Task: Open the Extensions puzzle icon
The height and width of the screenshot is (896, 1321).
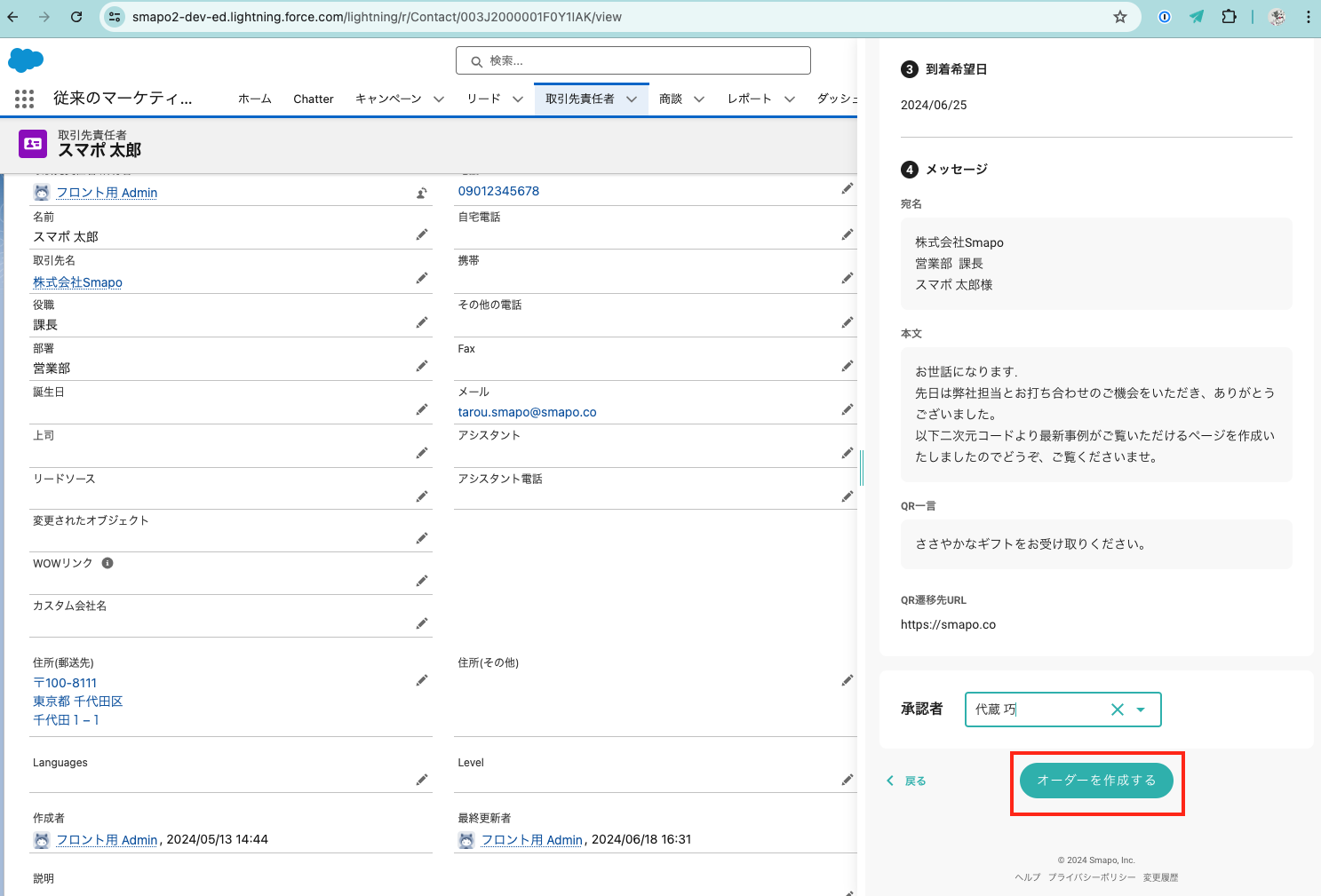Action: click(1229, 17)
